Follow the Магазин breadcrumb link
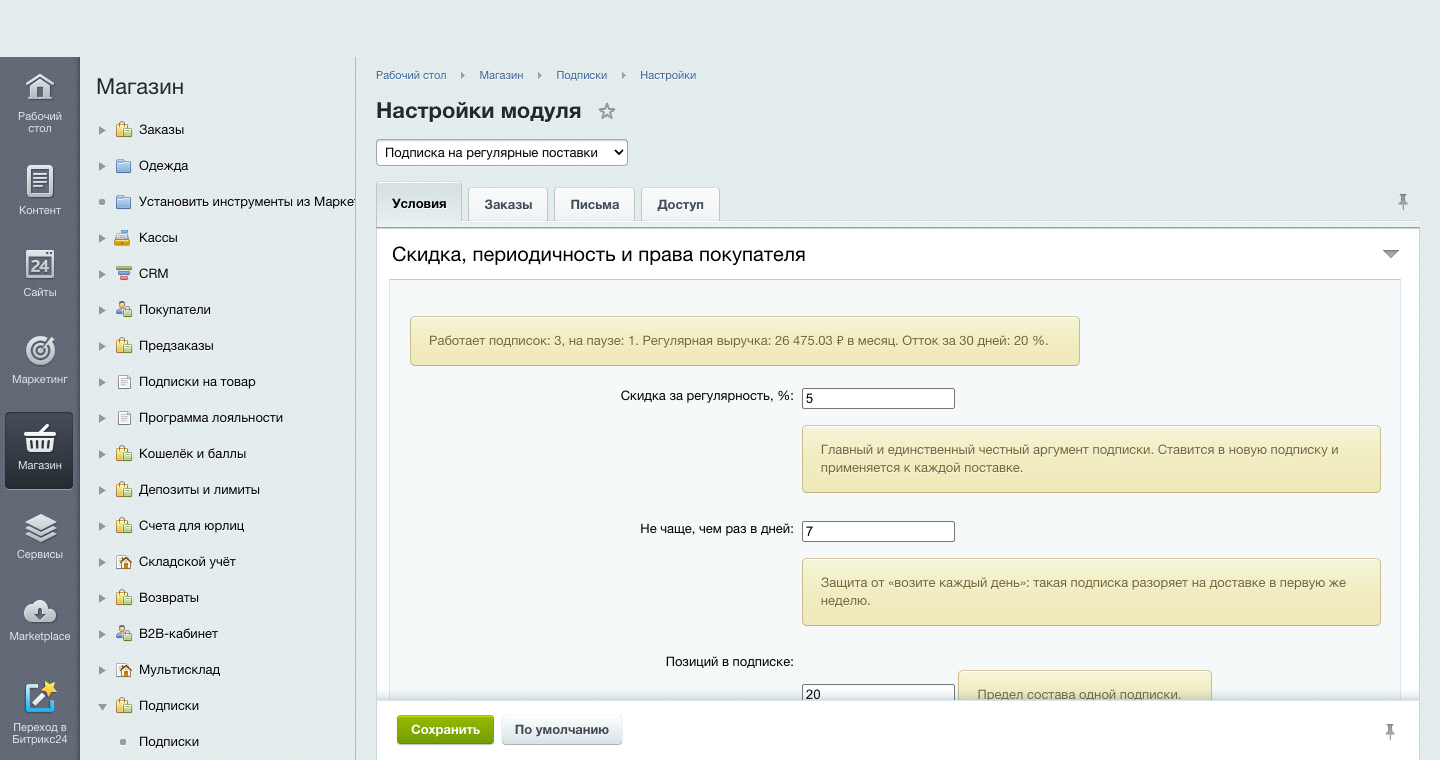The width and height of the screenshot is (1440, 760). click(501, 75)
